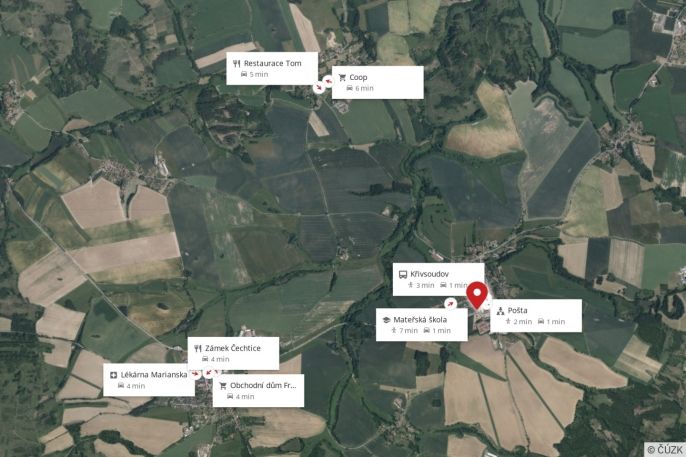Open the Lékárna Marianska pharmacy label

pos(149,380)
